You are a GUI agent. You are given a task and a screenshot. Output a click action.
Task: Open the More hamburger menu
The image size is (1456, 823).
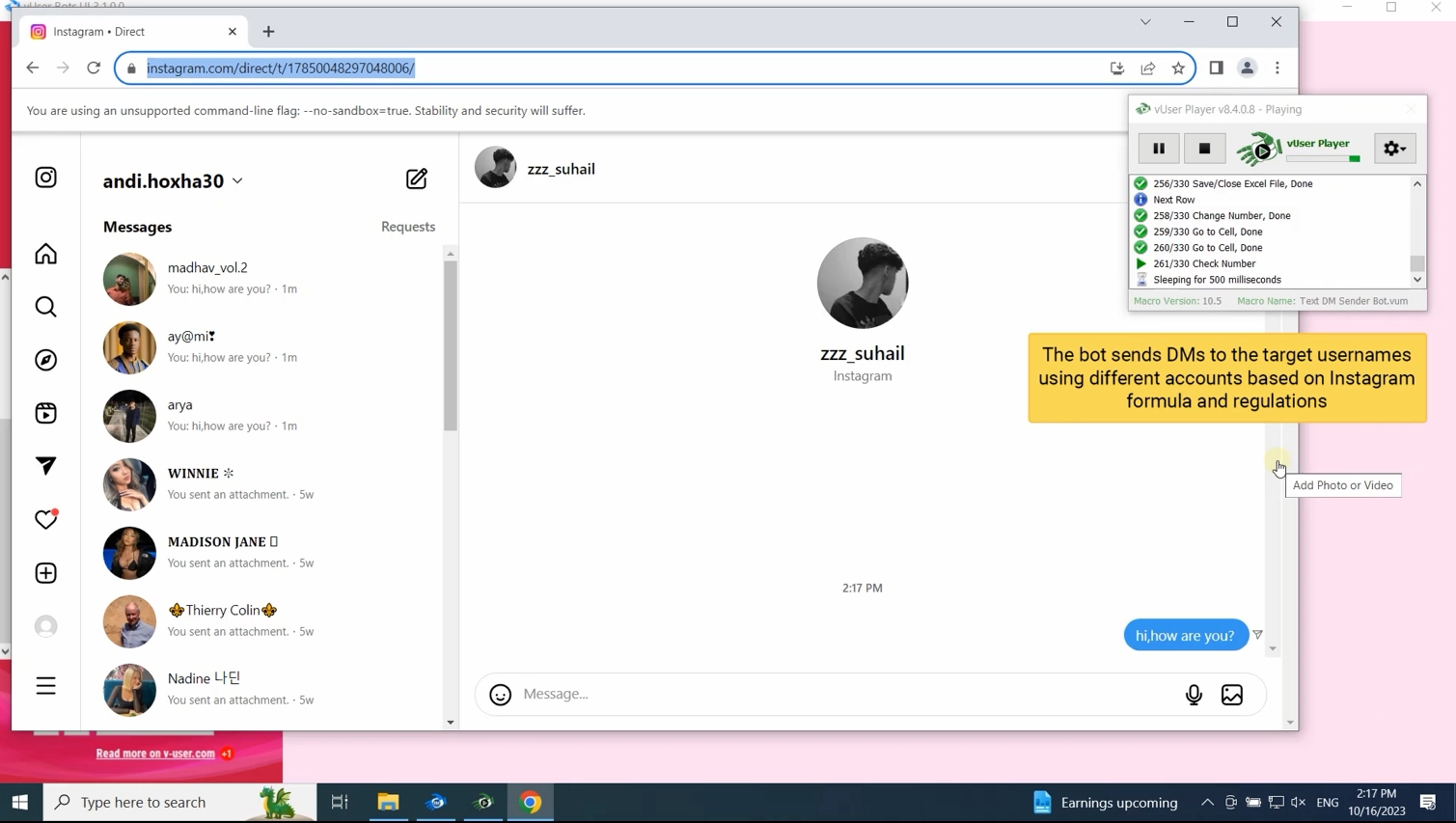[45, 686]
